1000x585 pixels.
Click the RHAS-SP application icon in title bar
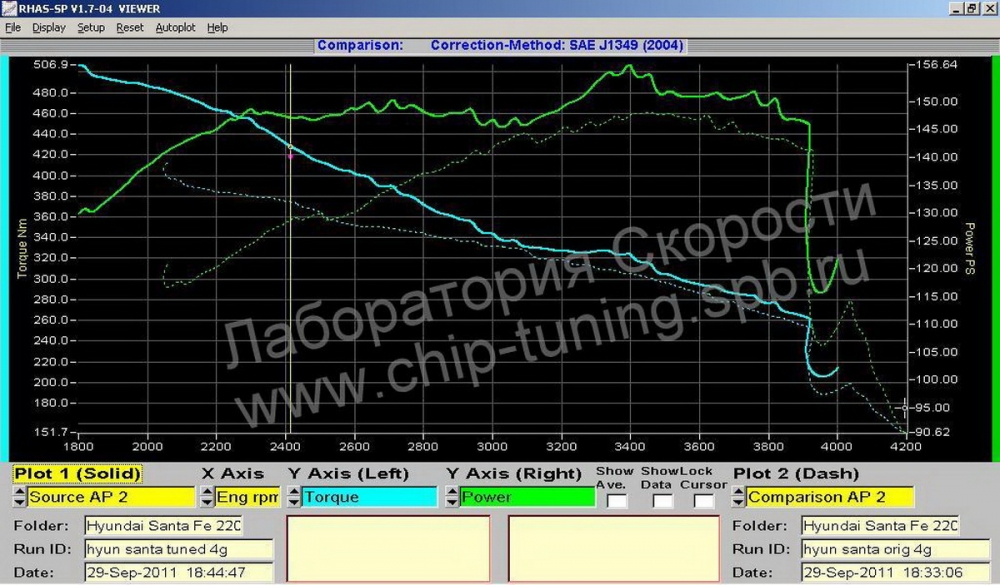click(x=8, y=8)
